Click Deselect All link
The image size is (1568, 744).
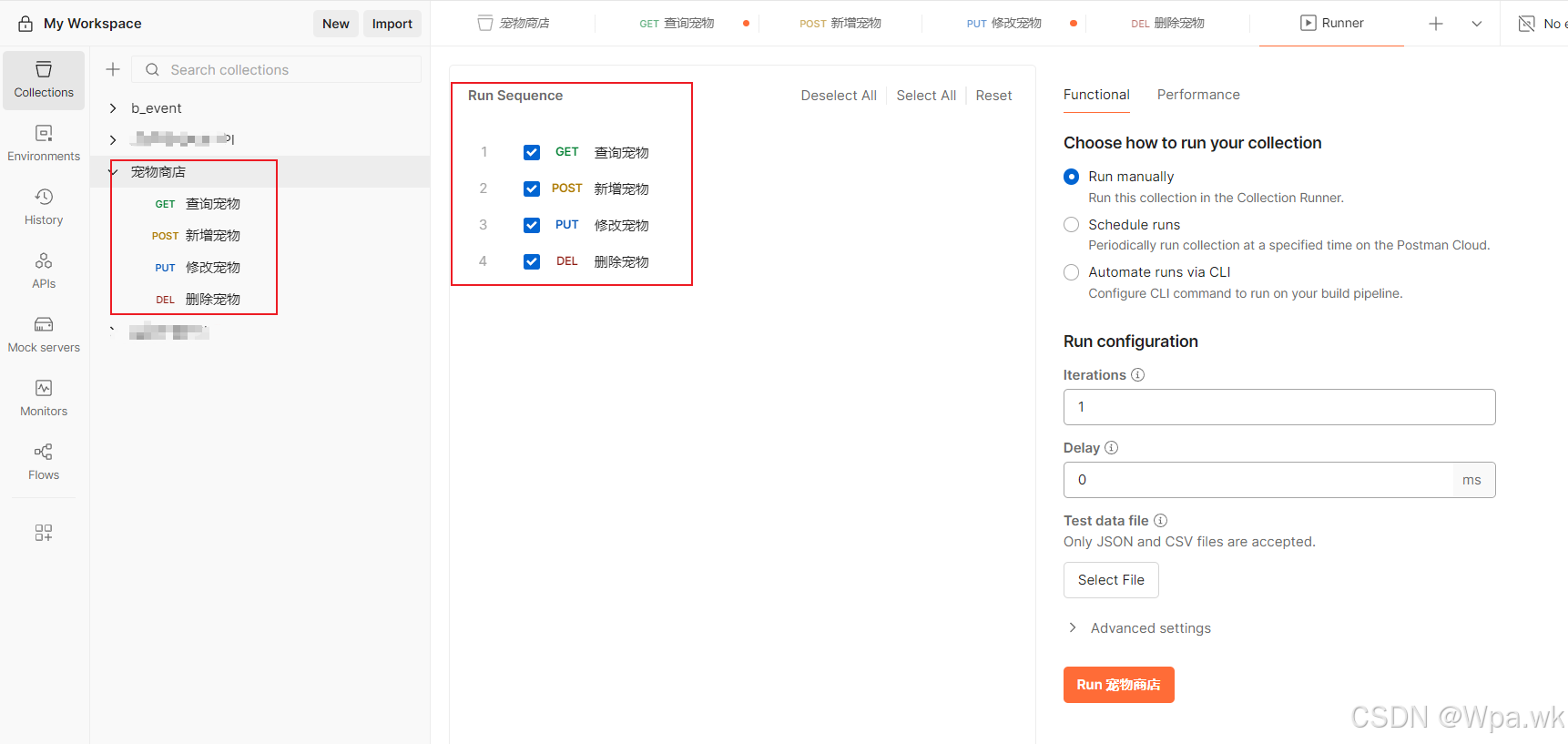point(839,96)
